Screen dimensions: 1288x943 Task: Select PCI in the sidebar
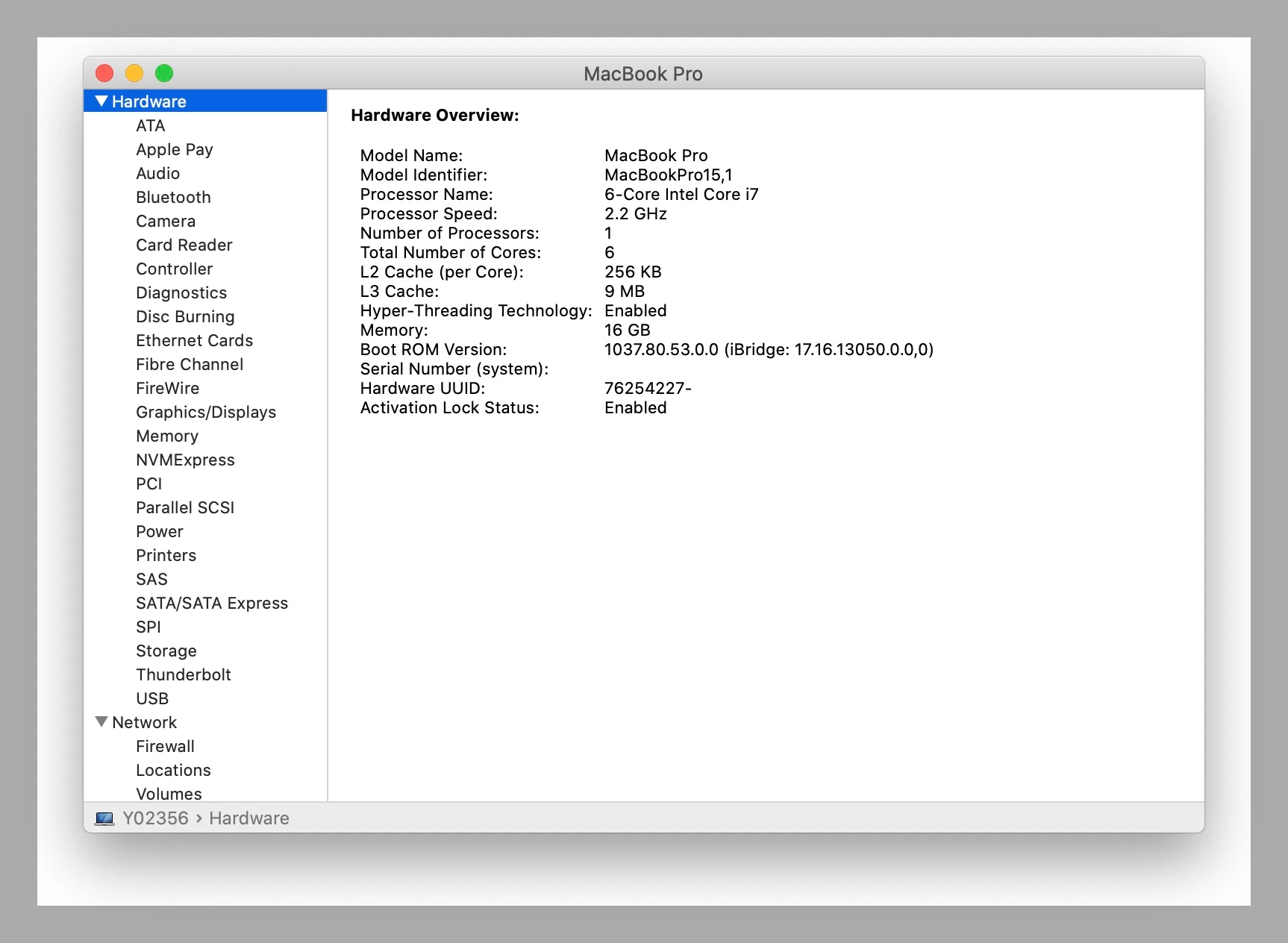[x=149, y=483]
